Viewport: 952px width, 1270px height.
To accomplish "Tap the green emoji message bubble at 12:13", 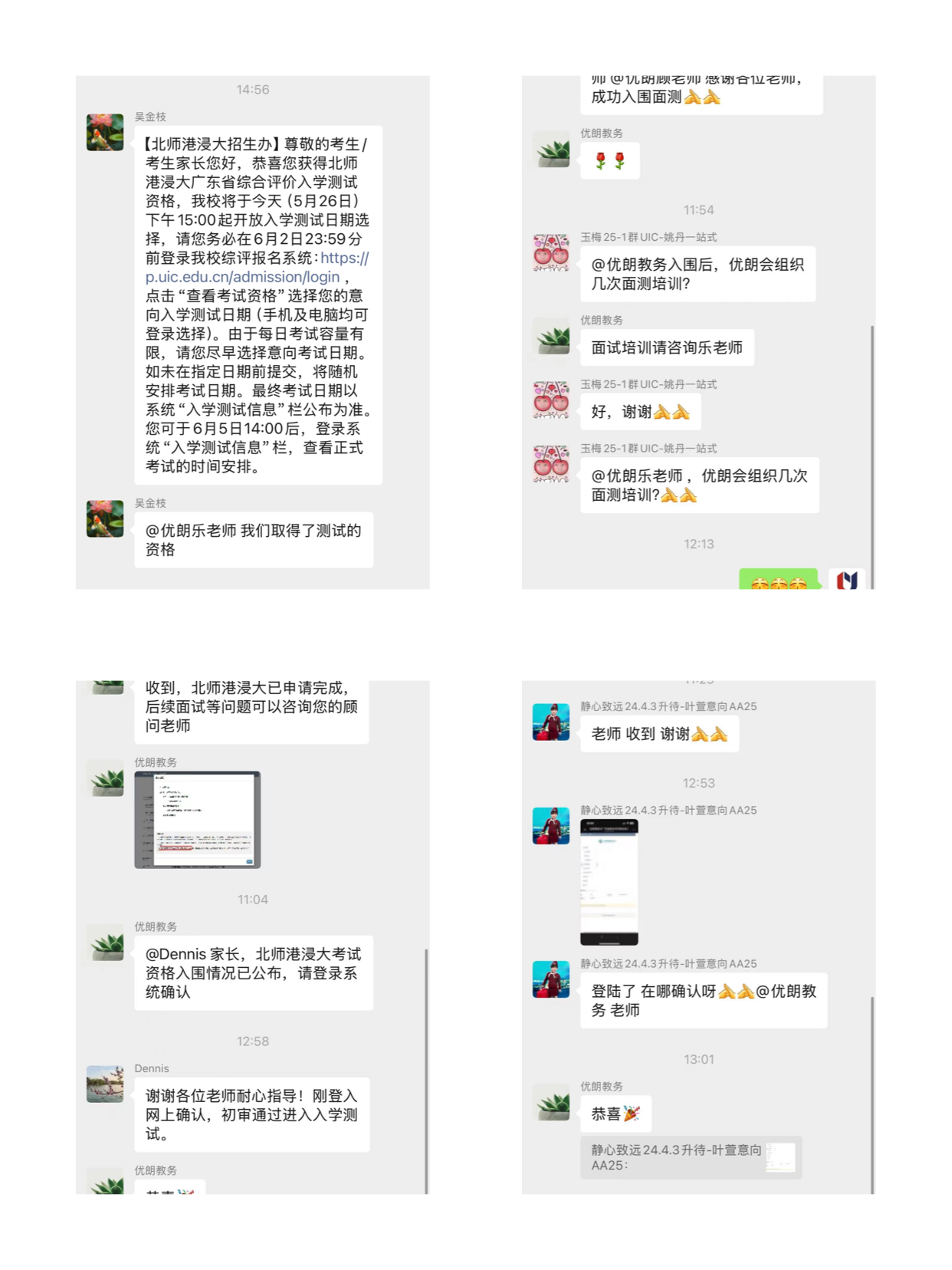I will tap(779, 579).
